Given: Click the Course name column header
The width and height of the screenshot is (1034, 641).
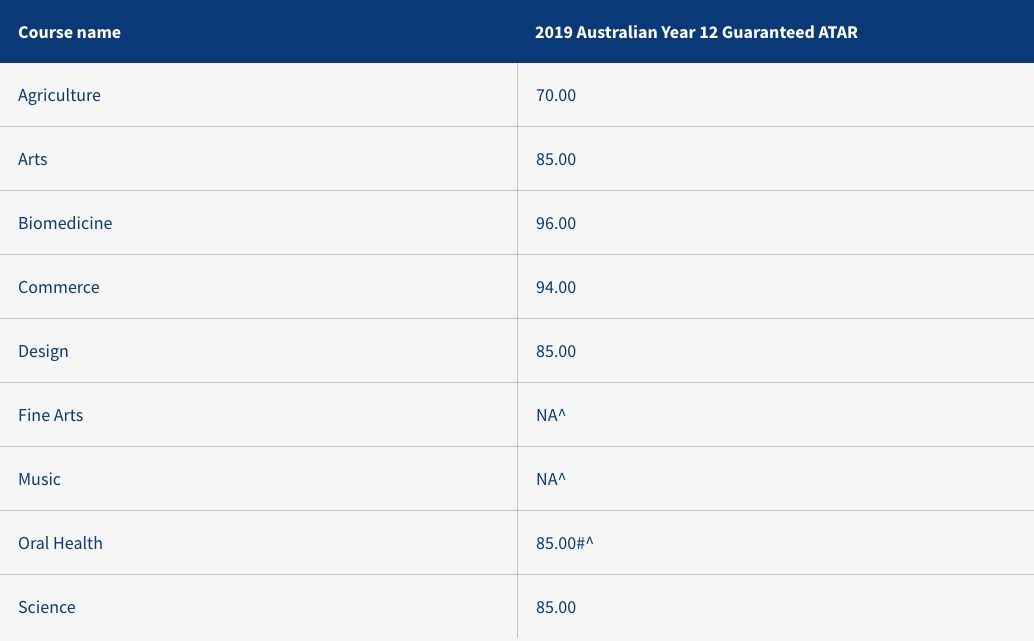Looking at the screenshot, I should click(69, 32).
